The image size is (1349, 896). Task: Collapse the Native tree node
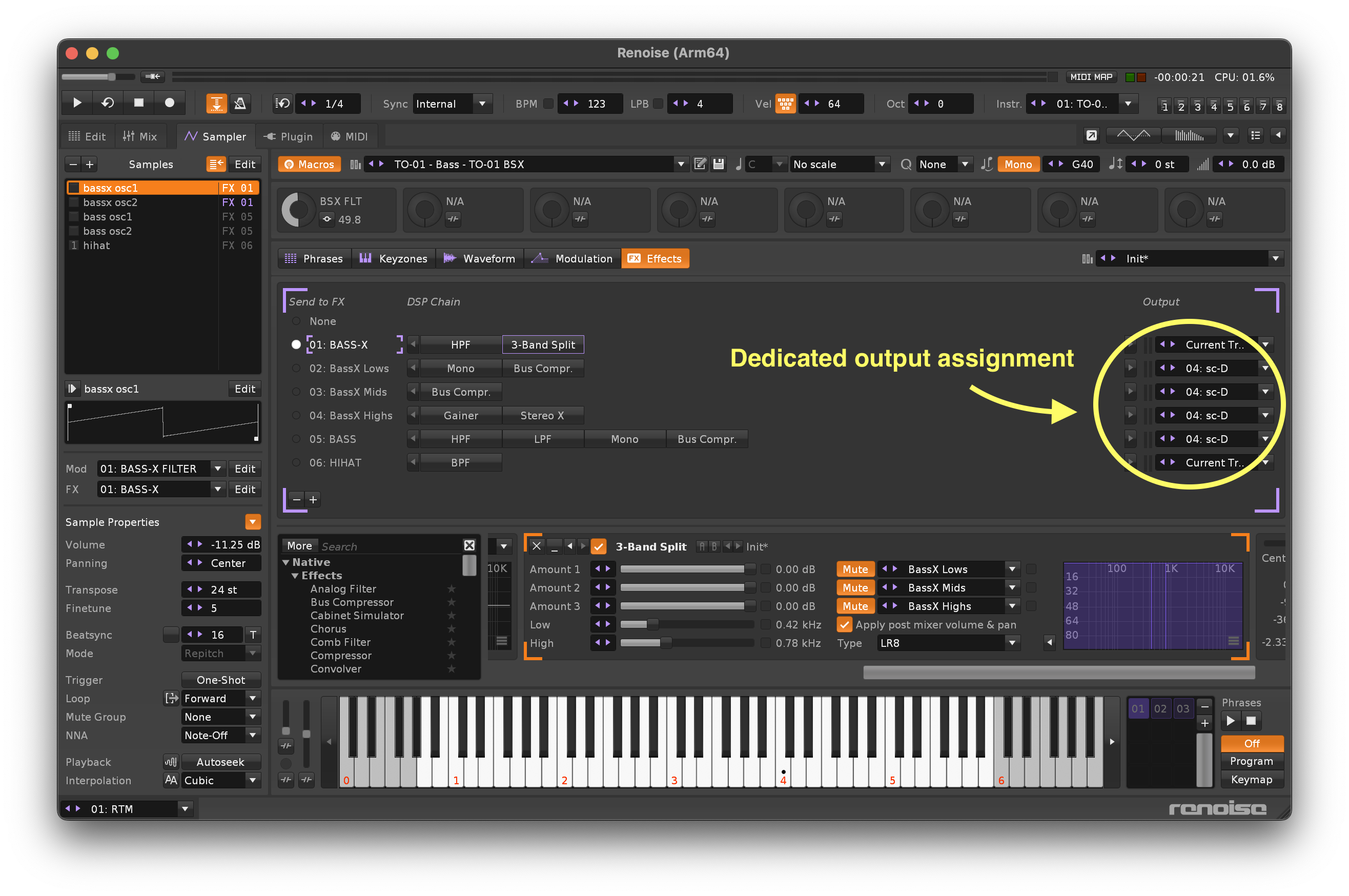coord(285,562)
